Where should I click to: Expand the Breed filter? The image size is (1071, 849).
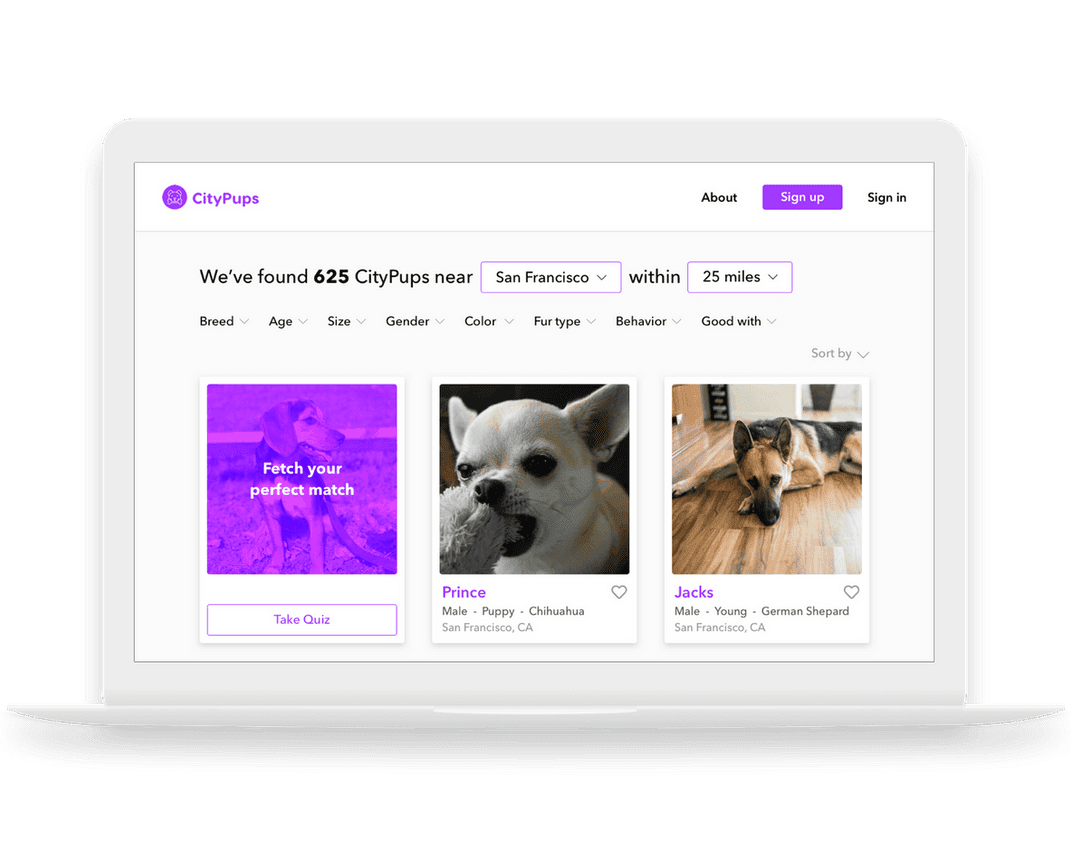coord(224,321)
